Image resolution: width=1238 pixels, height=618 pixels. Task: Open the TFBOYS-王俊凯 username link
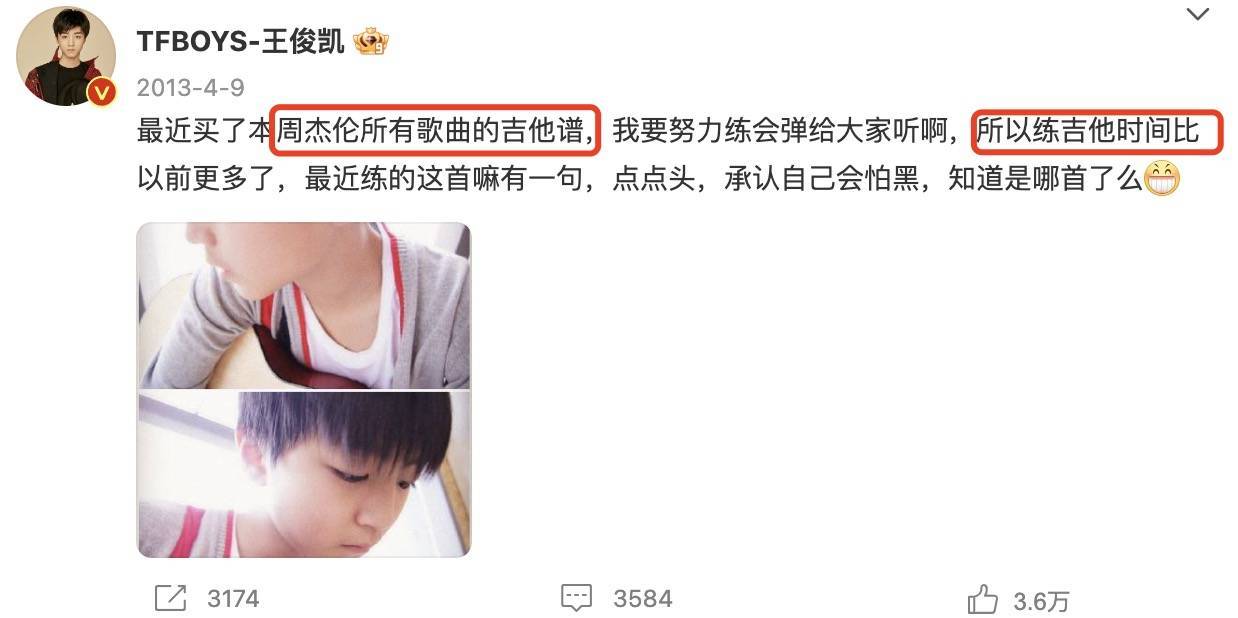[x=241, y=41]
